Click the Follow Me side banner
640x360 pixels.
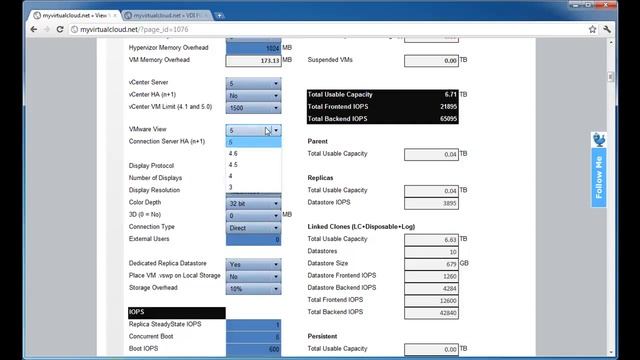point(599,177)
